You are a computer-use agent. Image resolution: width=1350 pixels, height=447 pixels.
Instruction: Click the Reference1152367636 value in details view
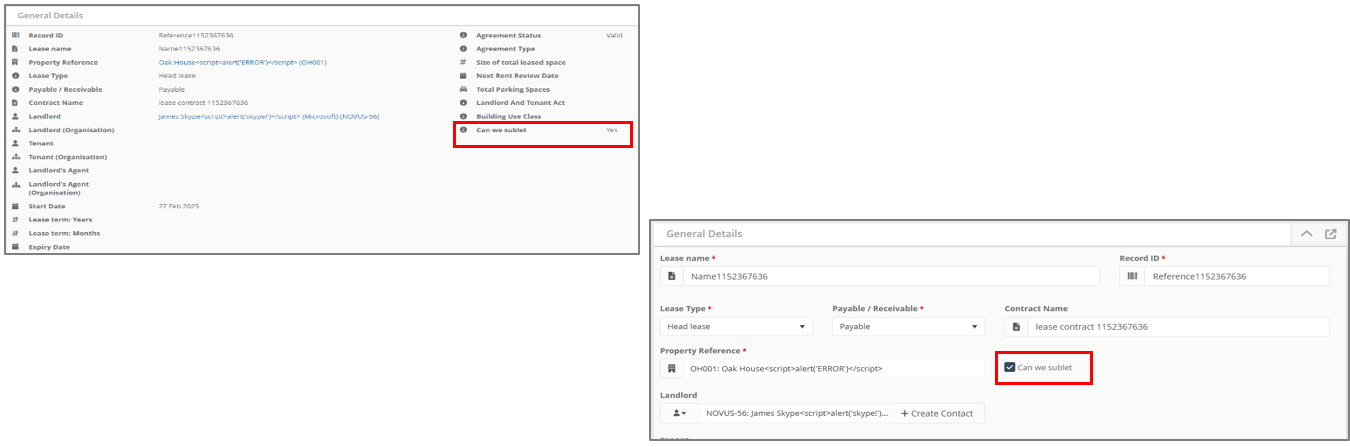tap(195, 35)
